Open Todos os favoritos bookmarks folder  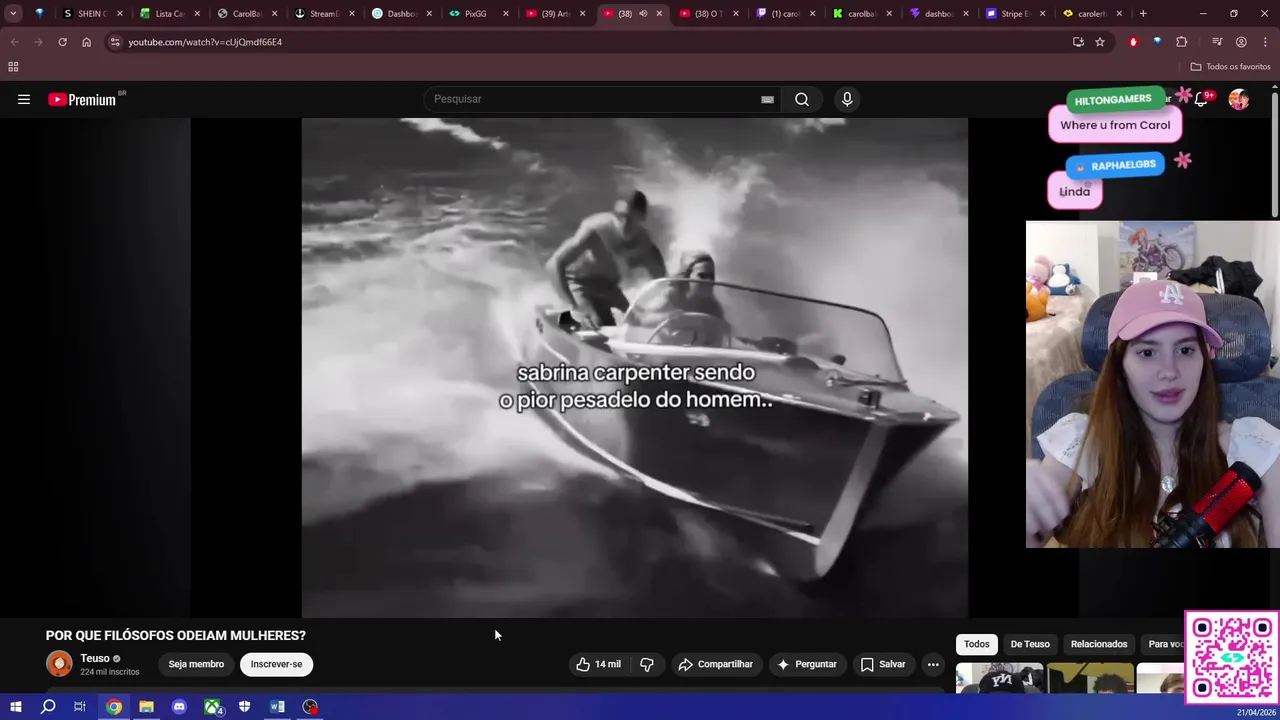[1230, 67]
